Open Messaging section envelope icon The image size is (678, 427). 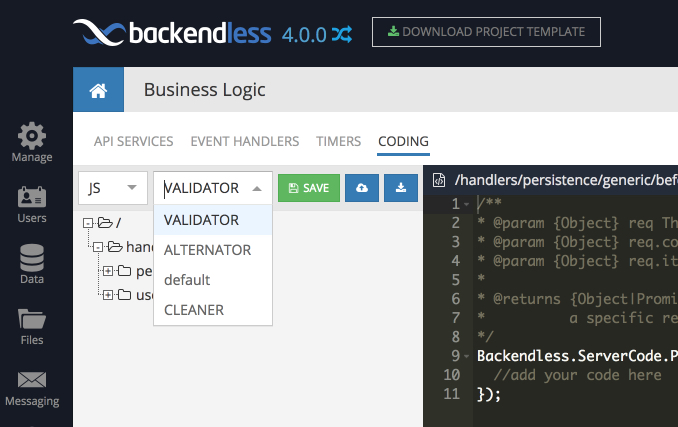click(32, 380)
